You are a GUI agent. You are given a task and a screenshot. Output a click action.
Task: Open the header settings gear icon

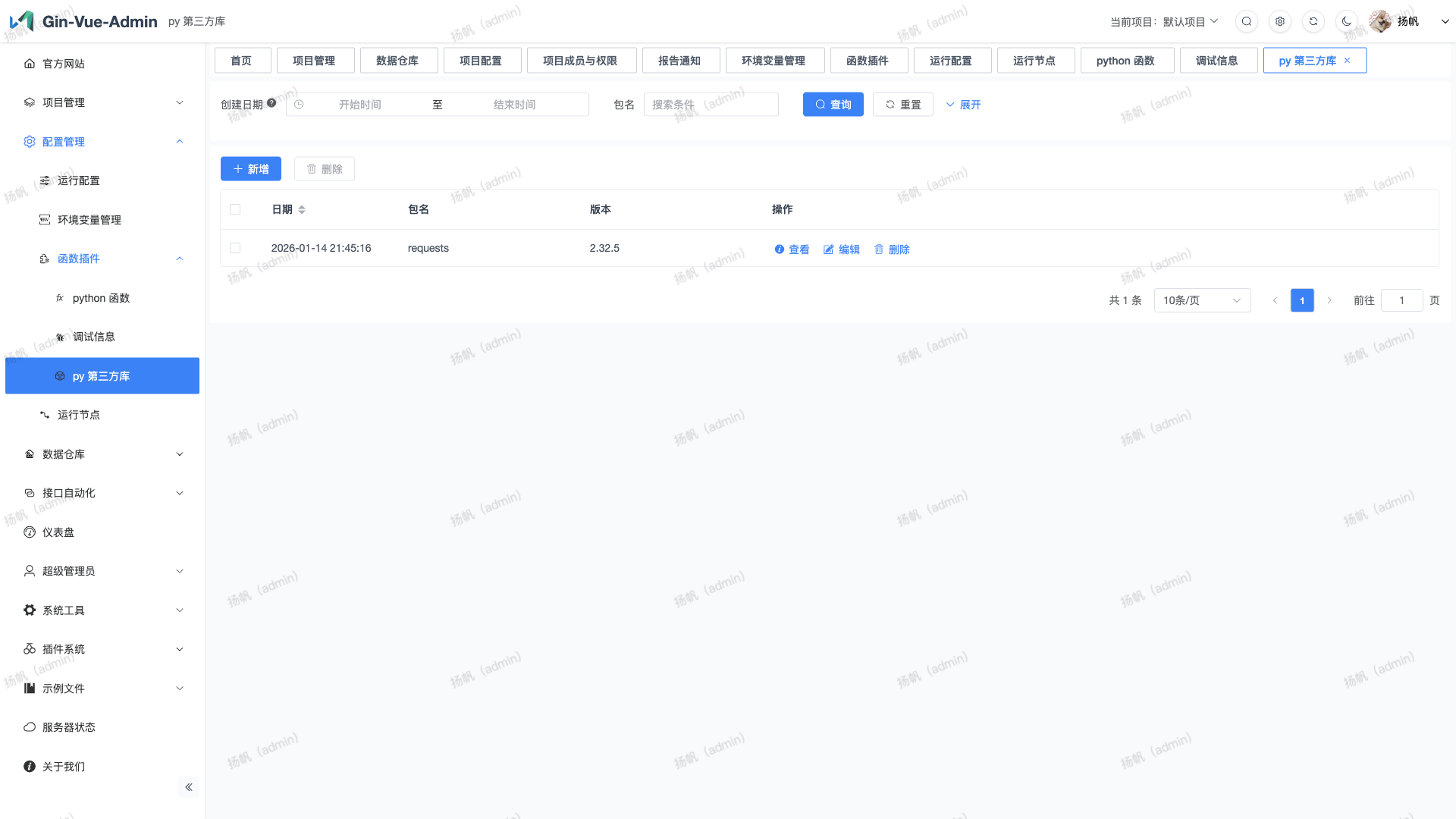[x=1280, y=21]
